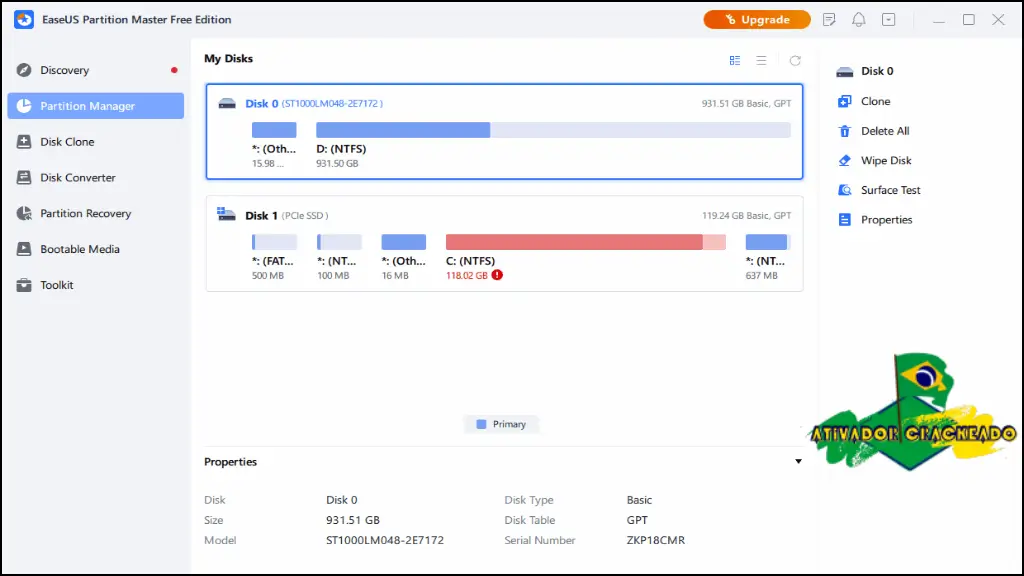Click the Disk 0 title text in disk card

point(262,103)
